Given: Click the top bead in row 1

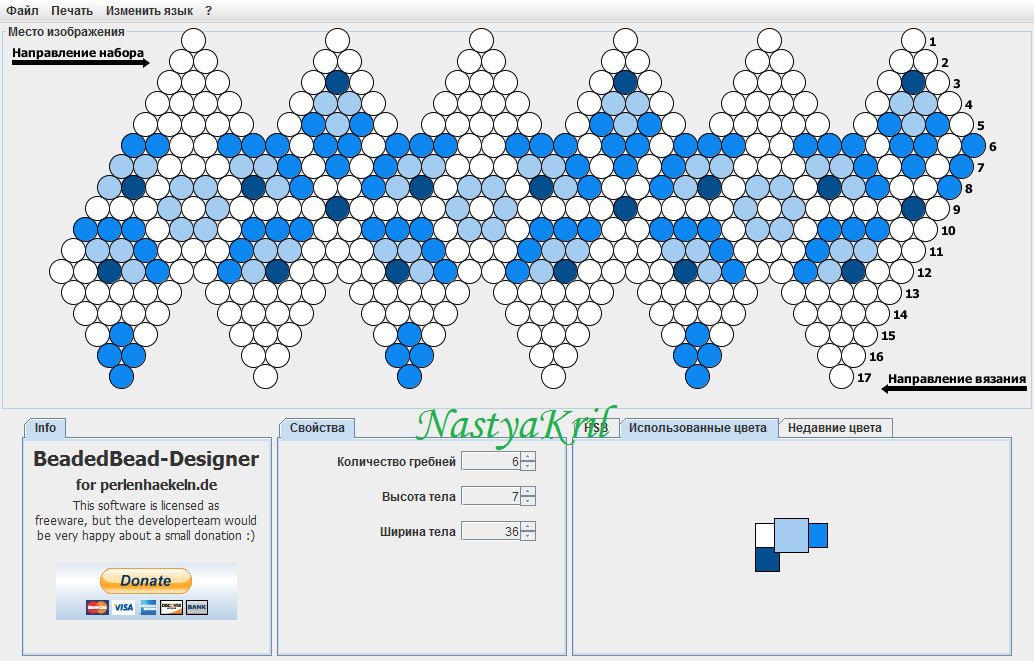Looking at the screenshot, I should (x=913, y=41).
